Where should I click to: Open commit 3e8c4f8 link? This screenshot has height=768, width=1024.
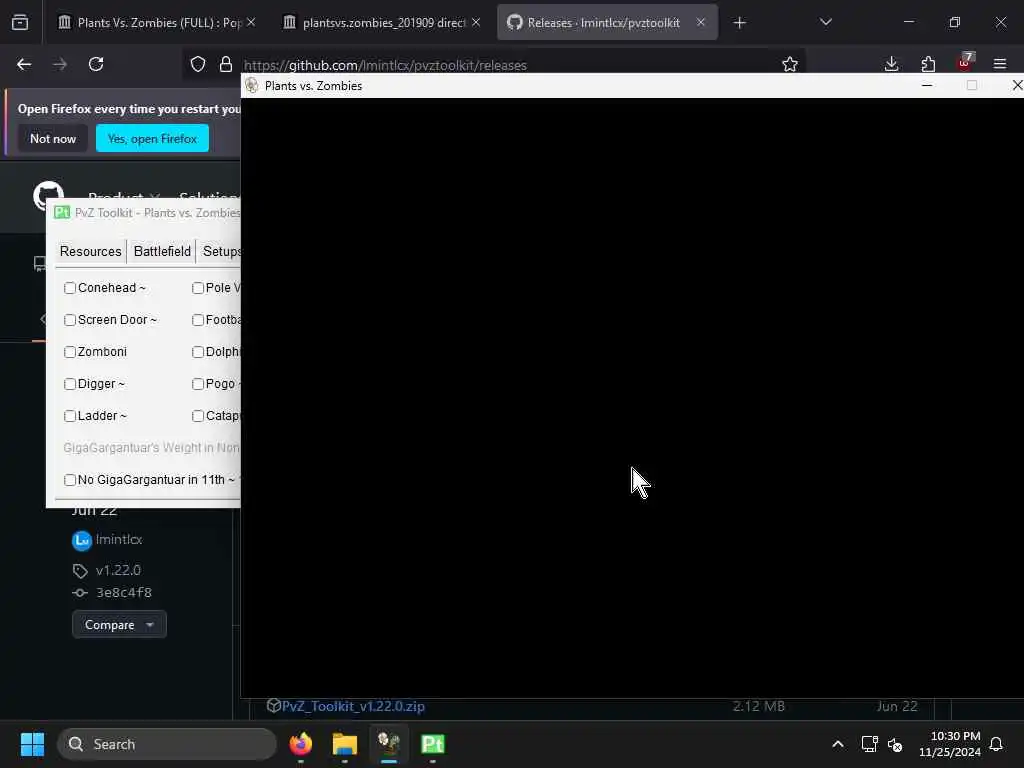point(123,592)
